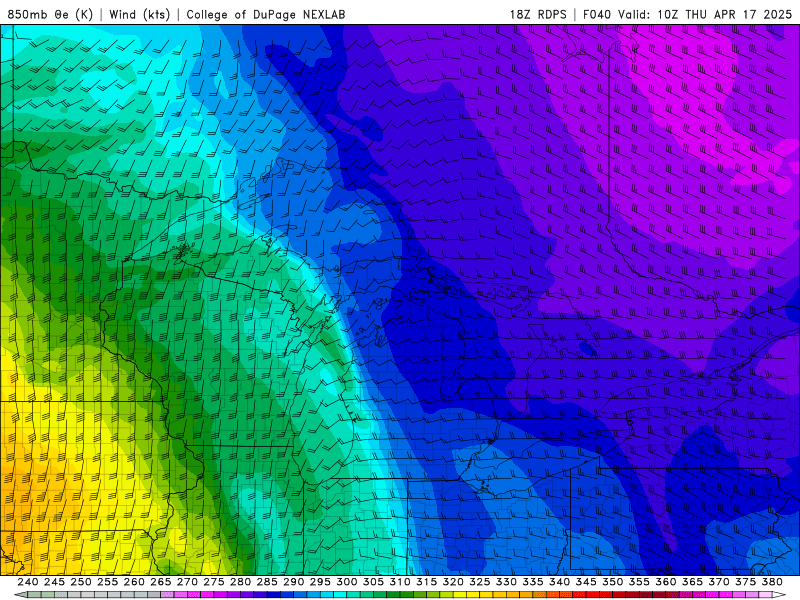Select the 280 value on the color scale

pos(240,582)
